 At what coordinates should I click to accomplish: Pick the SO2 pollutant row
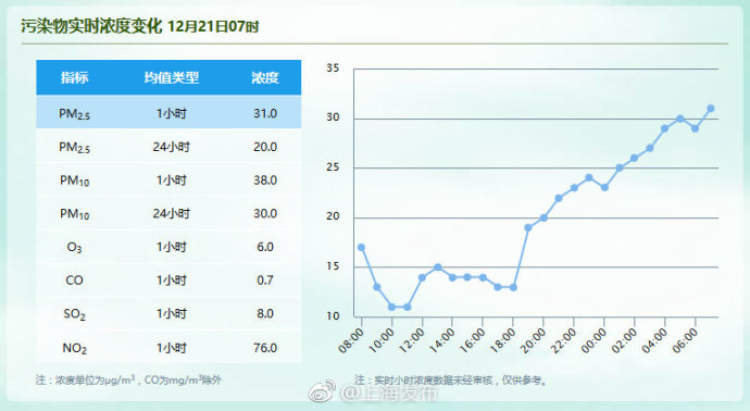(168, 314)
